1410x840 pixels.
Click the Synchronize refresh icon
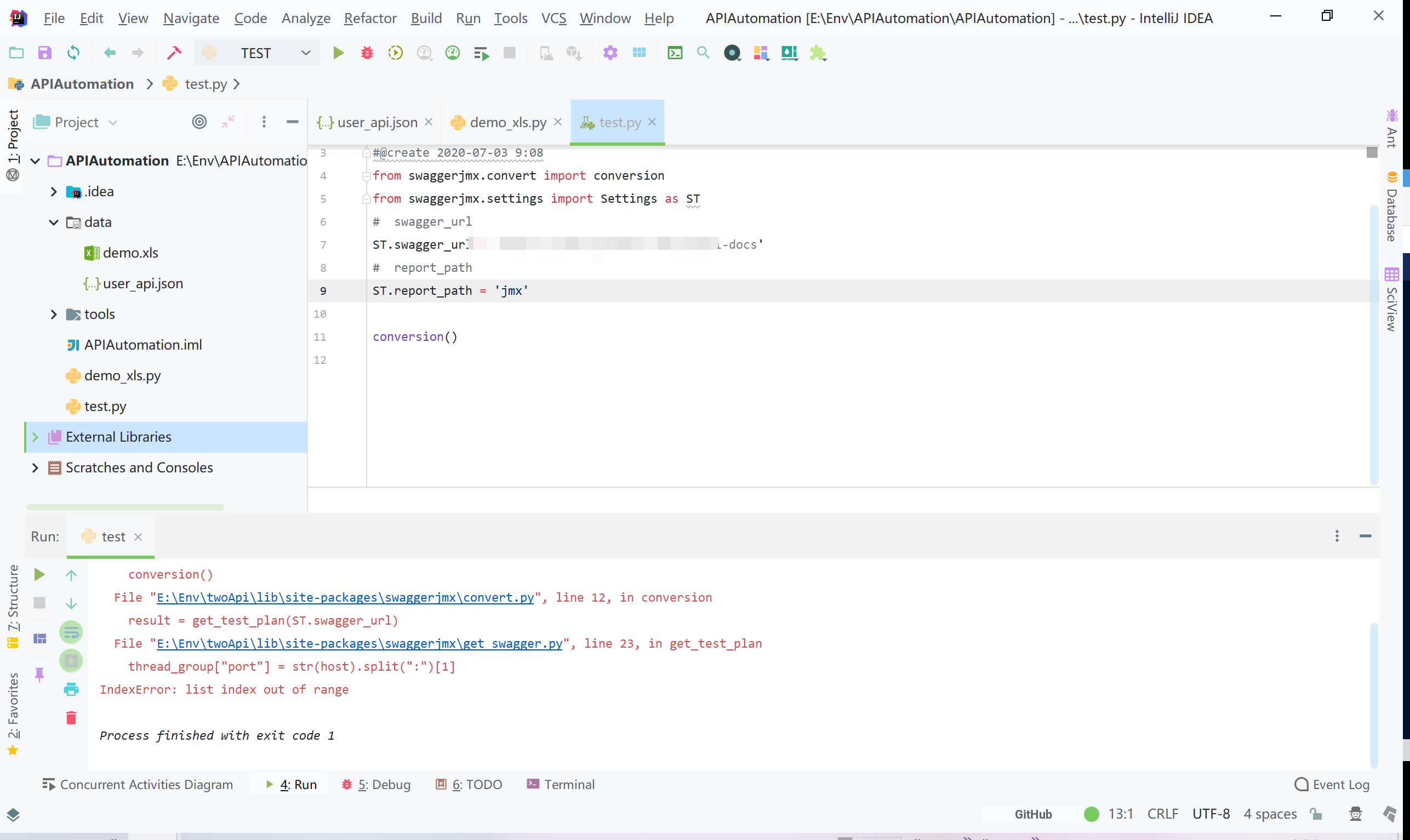pyautogui.click(x=73, y=53)
